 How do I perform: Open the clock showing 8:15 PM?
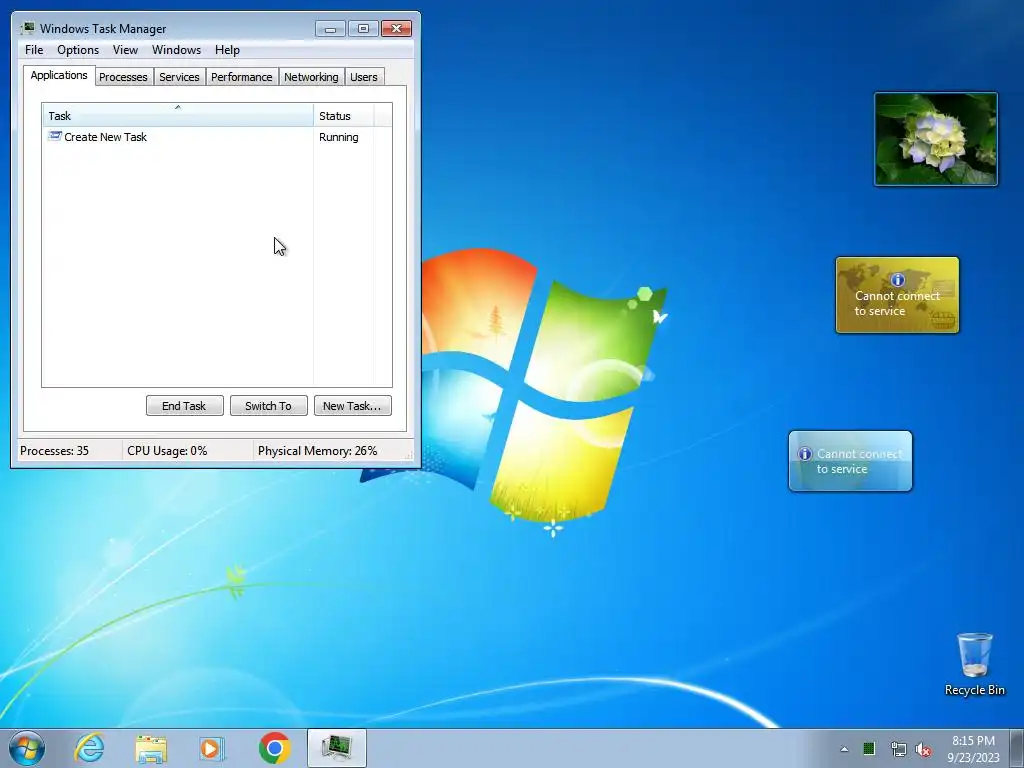point(973,749)
